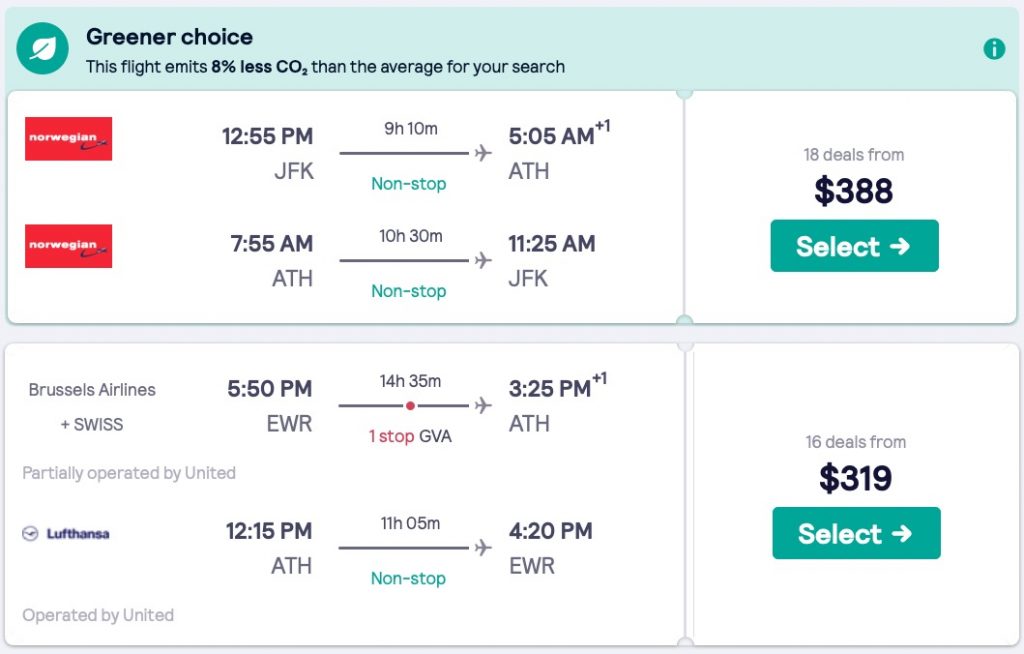Click airplane icon on 14h 35m flight
1024x654 pixels.
click(484, 405)
